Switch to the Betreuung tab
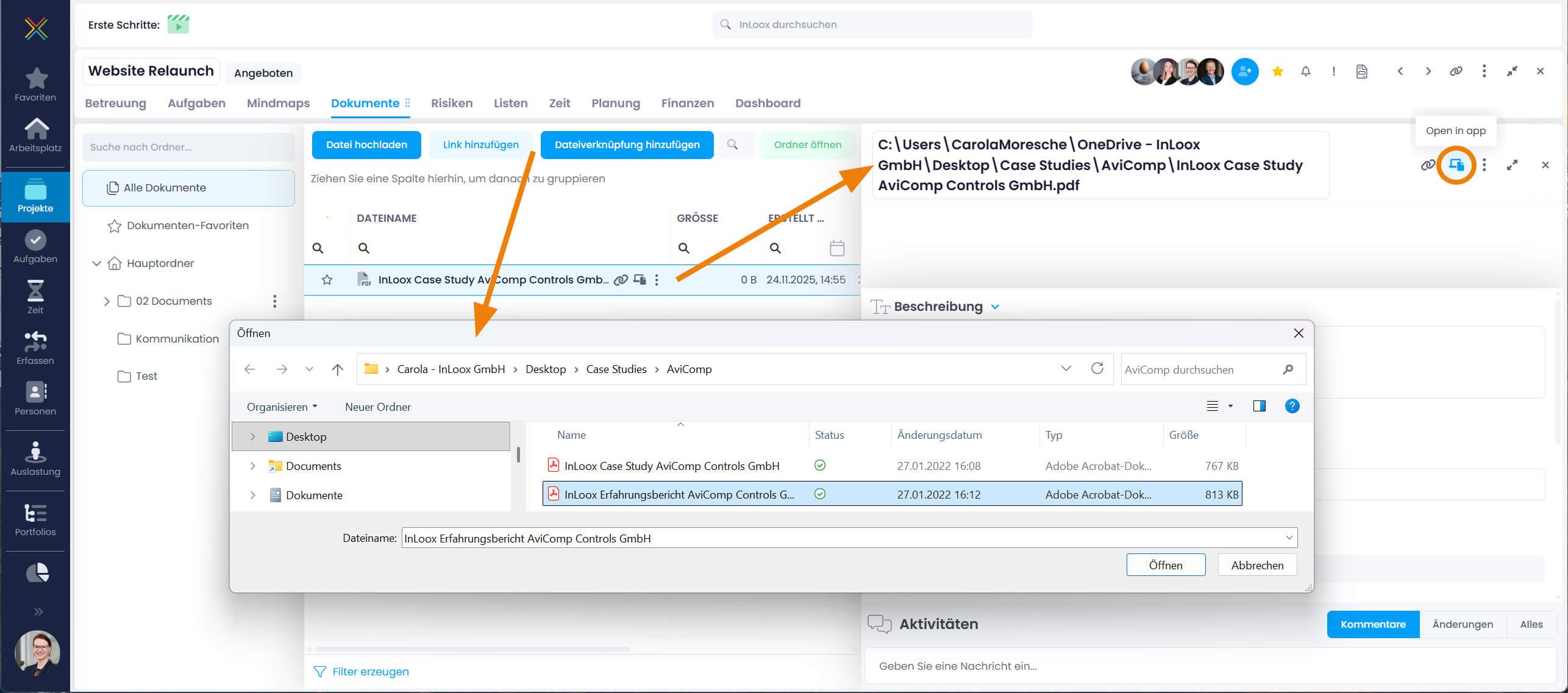This screenshot has width=1568, height=693. coord(115,103)
